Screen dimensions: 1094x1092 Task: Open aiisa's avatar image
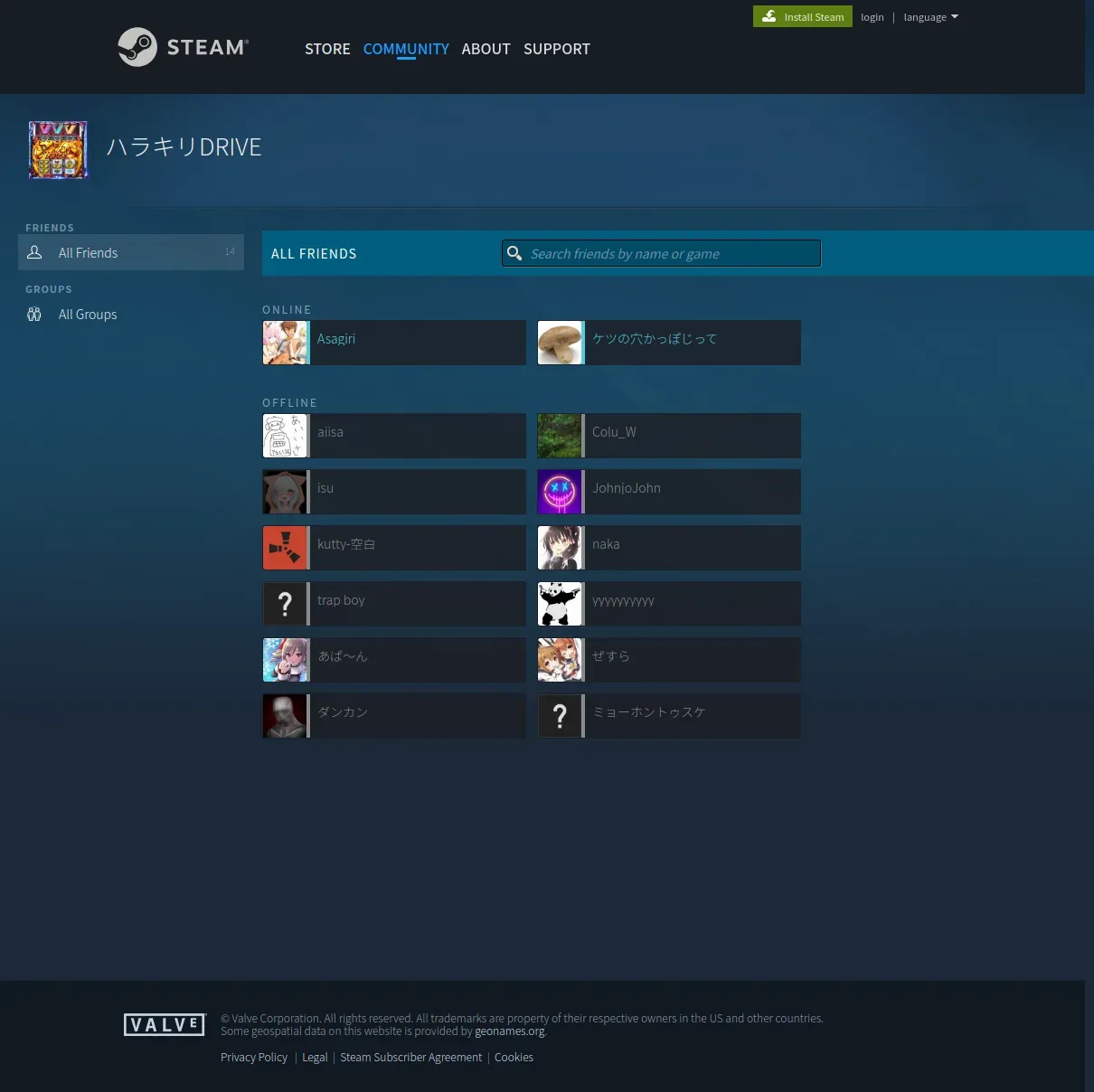[286, 436]
